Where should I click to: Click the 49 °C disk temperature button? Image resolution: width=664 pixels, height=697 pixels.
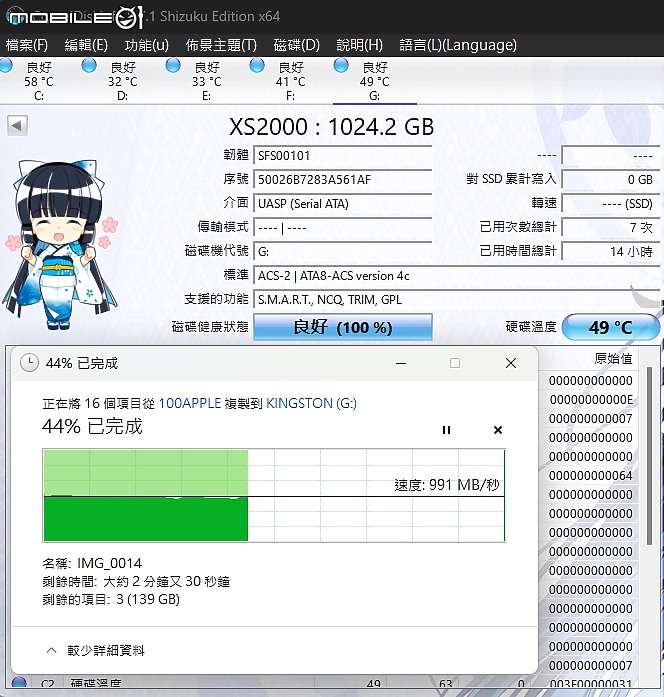[611, 327]
